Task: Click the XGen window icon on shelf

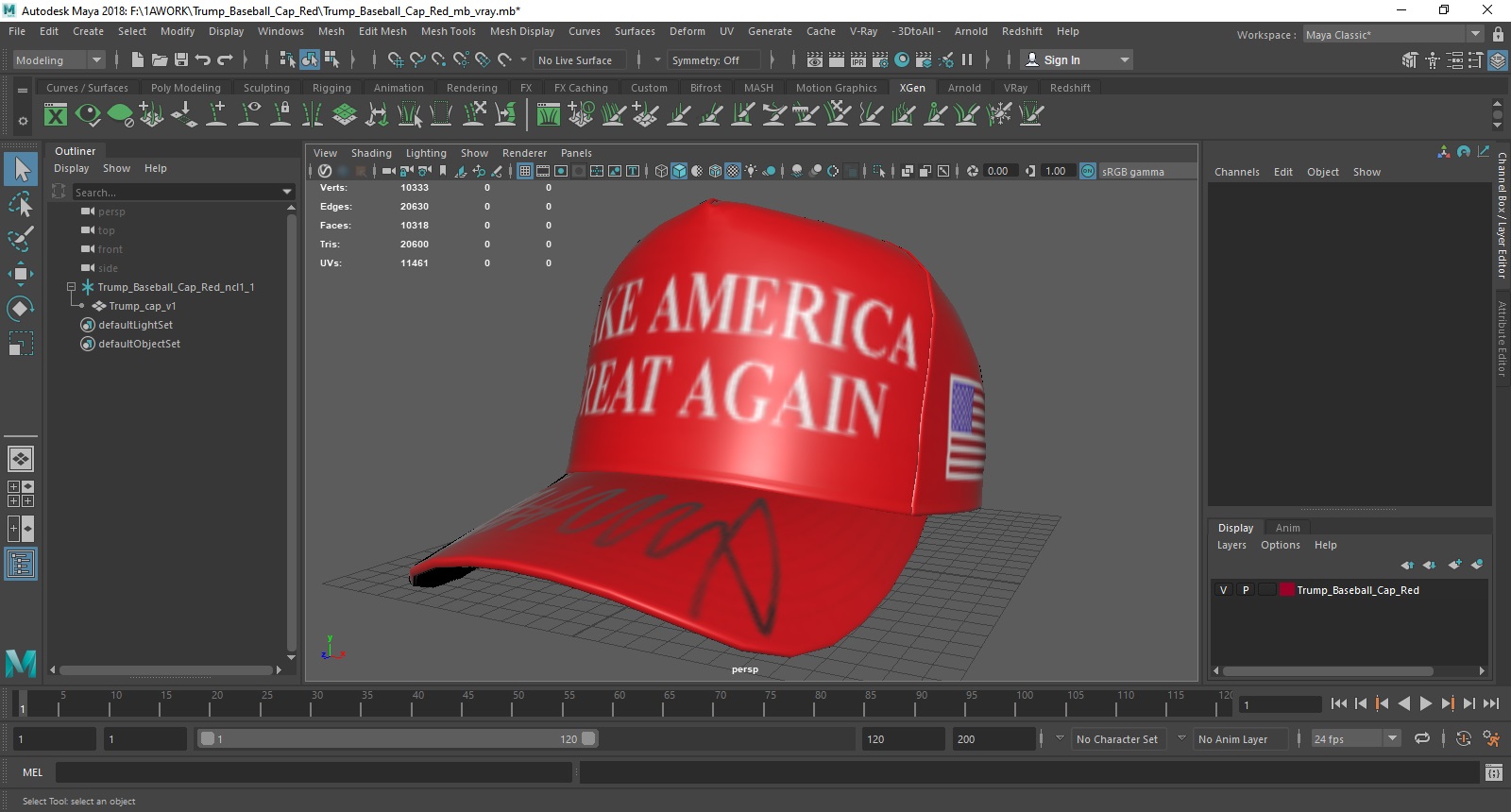Action: click(x=56, y=115)
